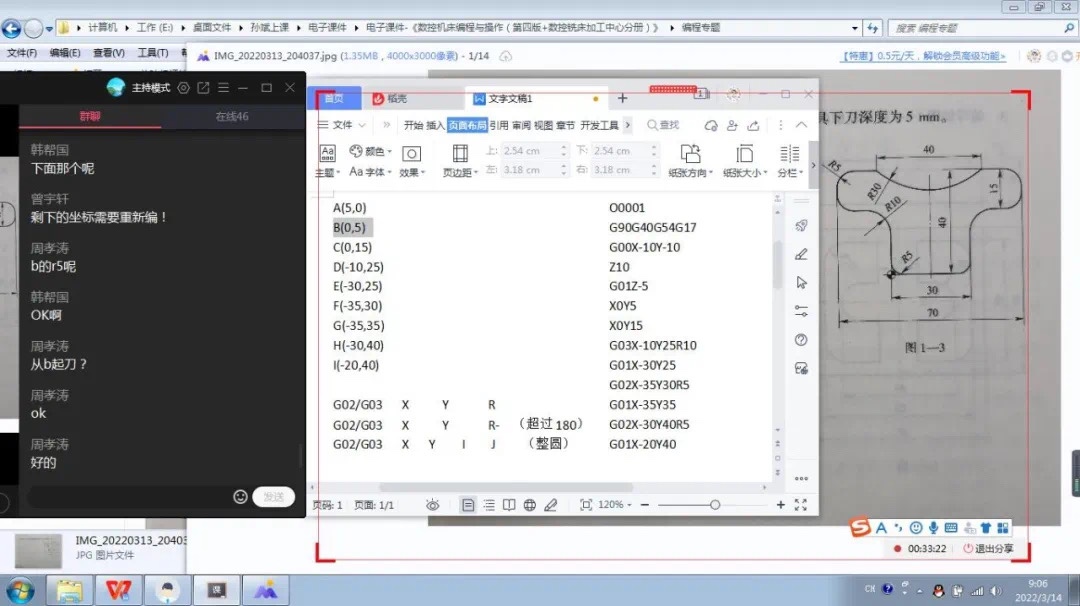Click the emoji icon in chat box
This screenshot has height=606, width=1080.
240,497
